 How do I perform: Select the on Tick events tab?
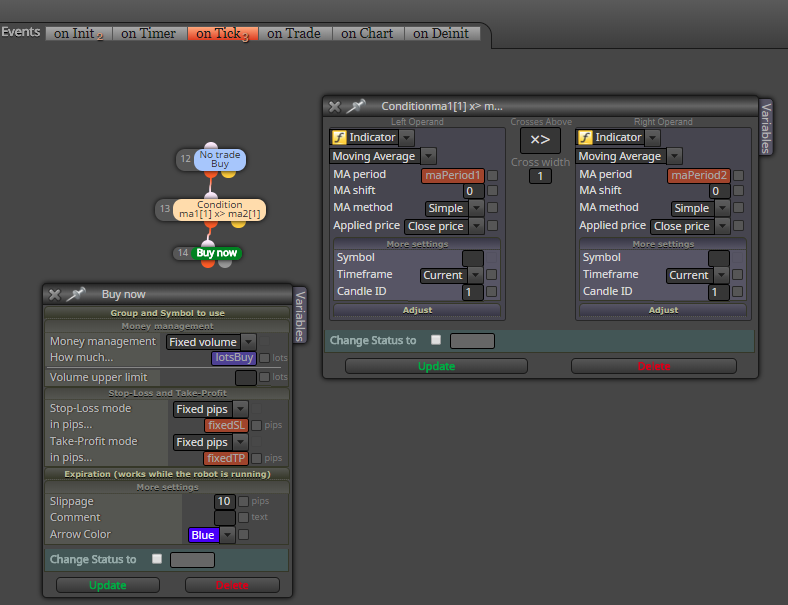(223, 34)
